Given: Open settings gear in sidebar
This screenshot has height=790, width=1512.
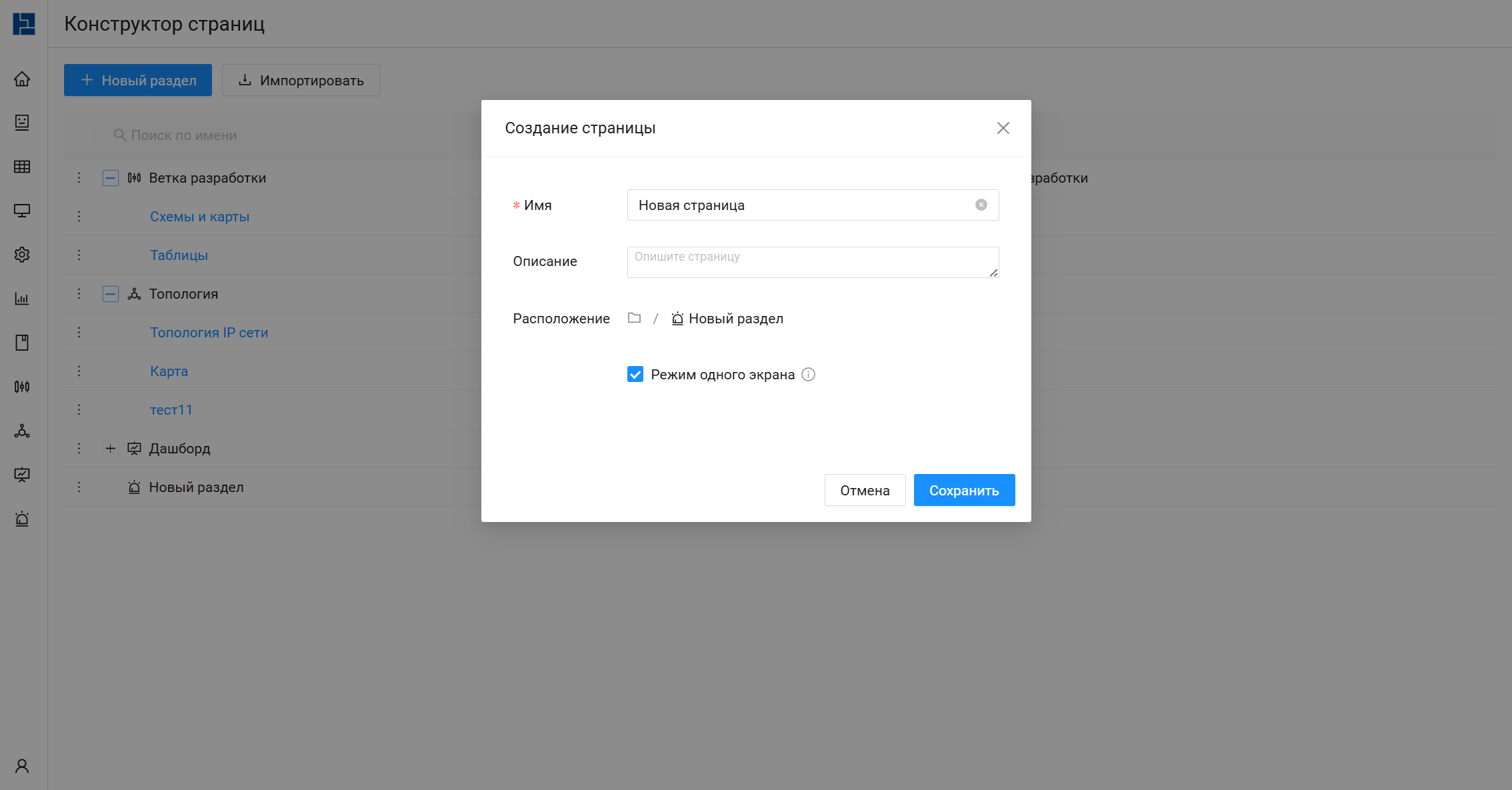Looking at the screenshot, I should (x=22, y=255).
